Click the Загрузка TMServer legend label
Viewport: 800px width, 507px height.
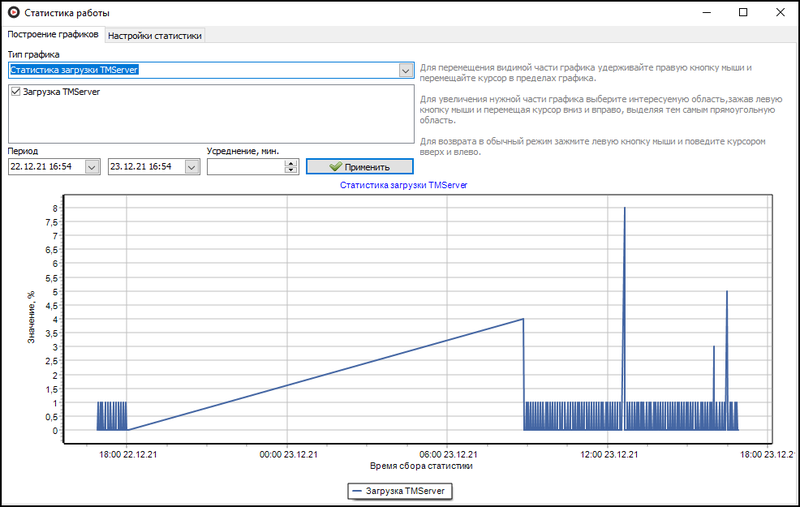click(406, 491)
